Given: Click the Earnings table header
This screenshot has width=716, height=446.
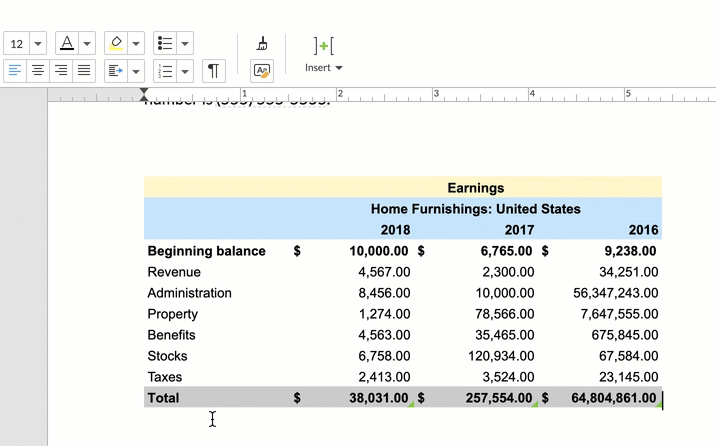Looking at the screenshot, I should (476, 188).
